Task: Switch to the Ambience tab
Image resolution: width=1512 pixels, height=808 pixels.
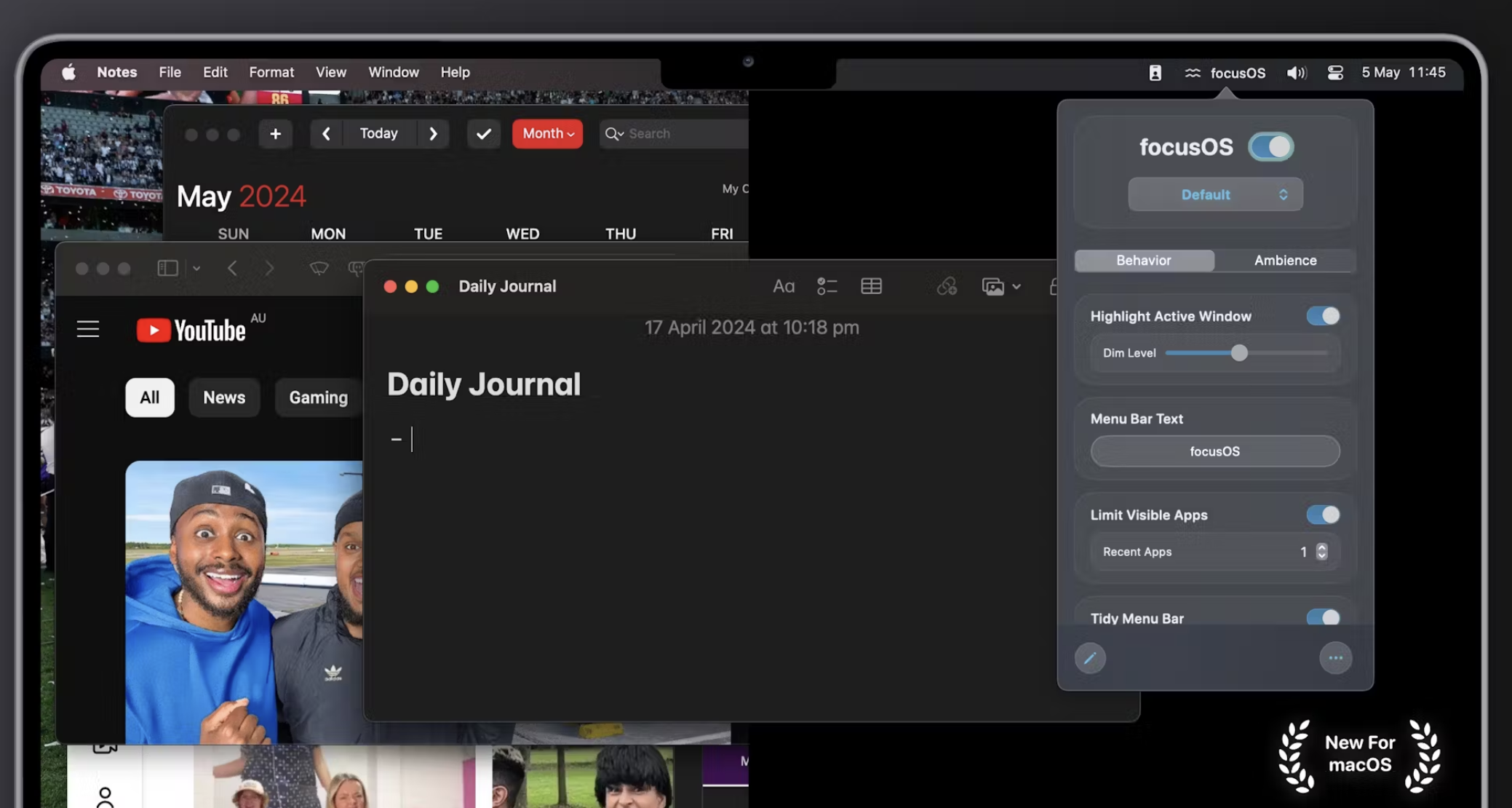Action: click(1284, 261)
